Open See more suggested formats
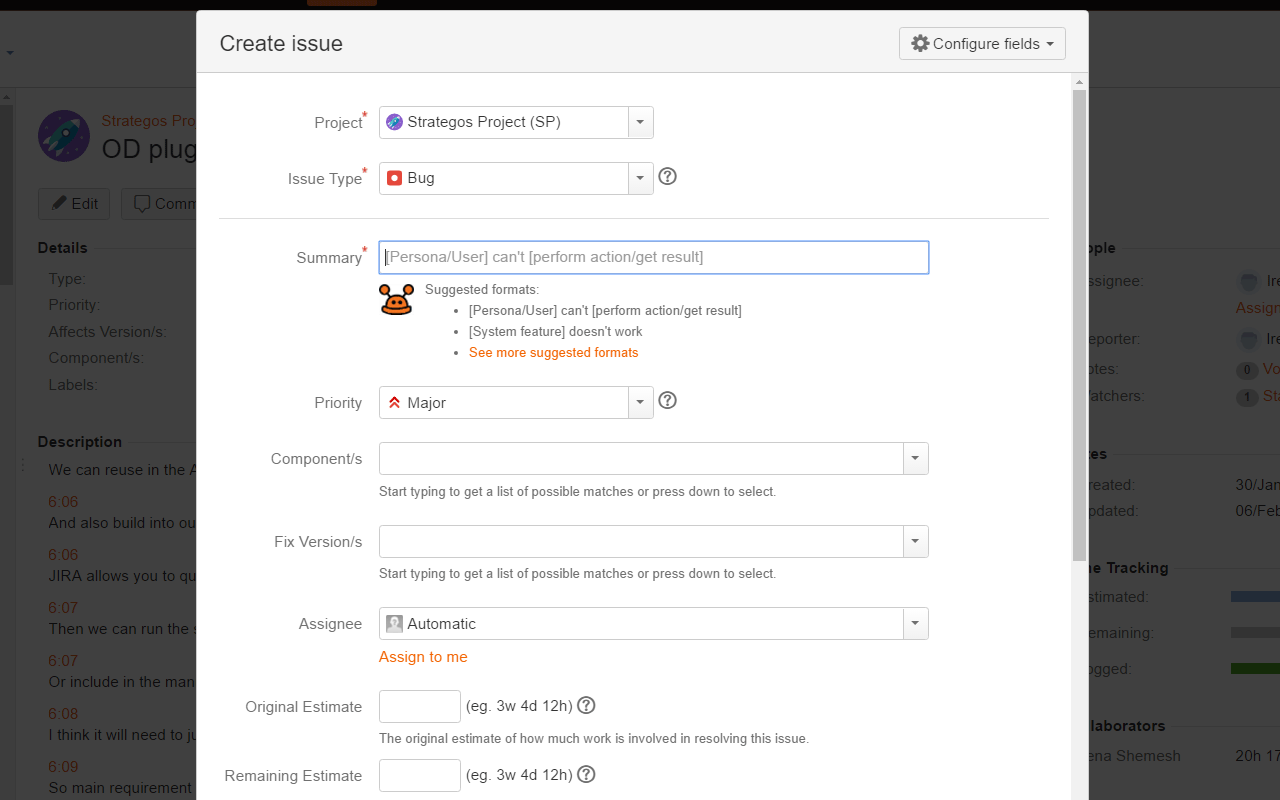The height and width of the screenshot is (800, 1280). coord(554,352)
